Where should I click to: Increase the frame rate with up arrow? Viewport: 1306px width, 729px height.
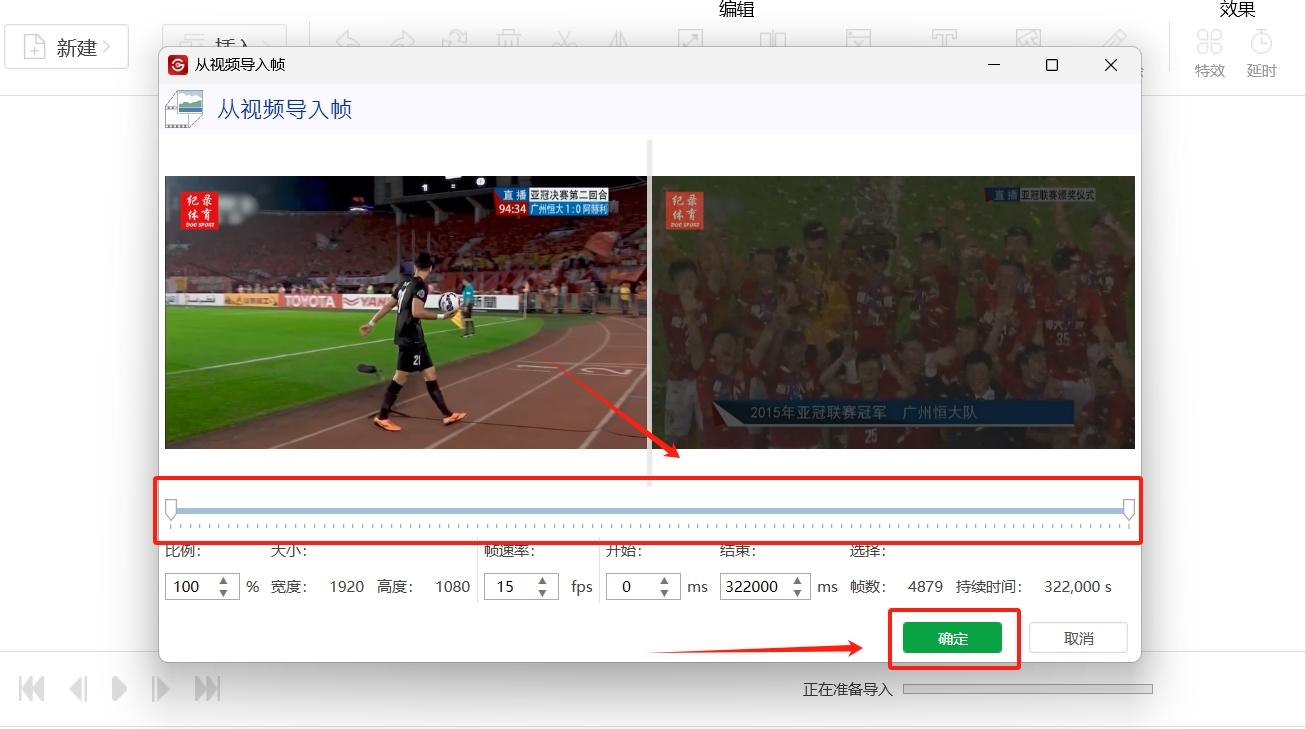pyautogui.click(x=544, y=581)
